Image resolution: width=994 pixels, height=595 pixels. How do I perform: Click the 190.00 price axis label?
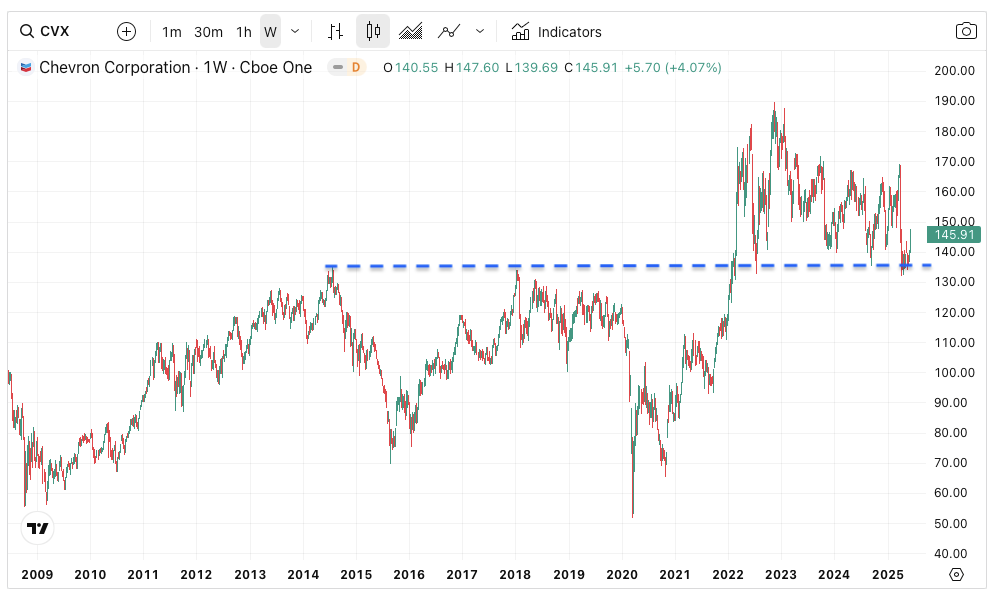[954, 101]
